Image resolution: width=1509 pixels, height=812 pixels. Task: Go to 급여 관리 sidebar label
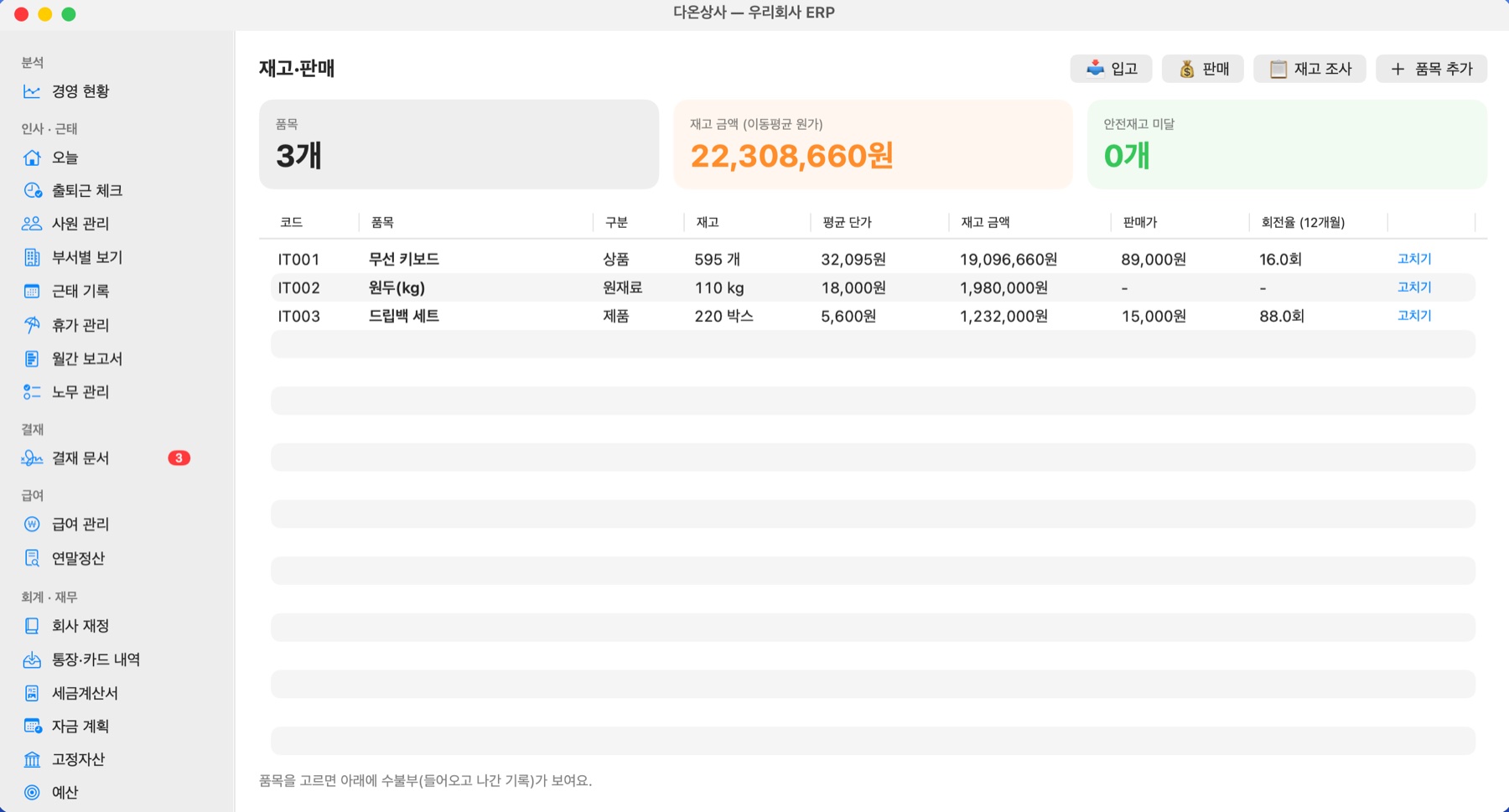click(80, 525)
